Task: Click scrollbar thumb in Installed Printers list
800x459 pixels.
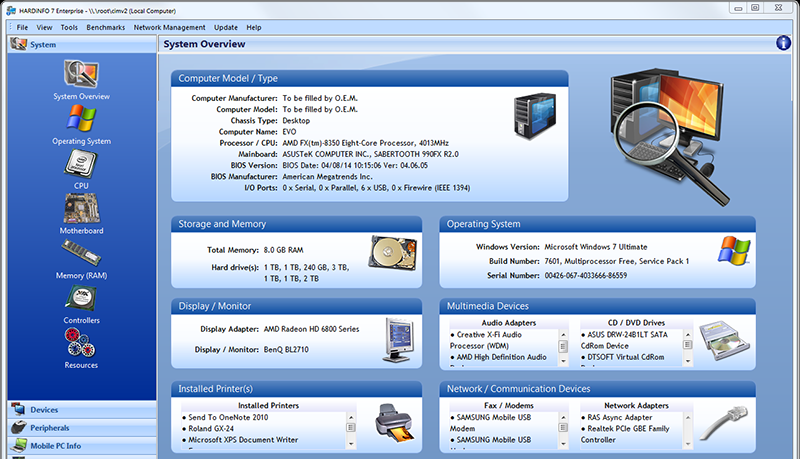Action: [351, 427]
